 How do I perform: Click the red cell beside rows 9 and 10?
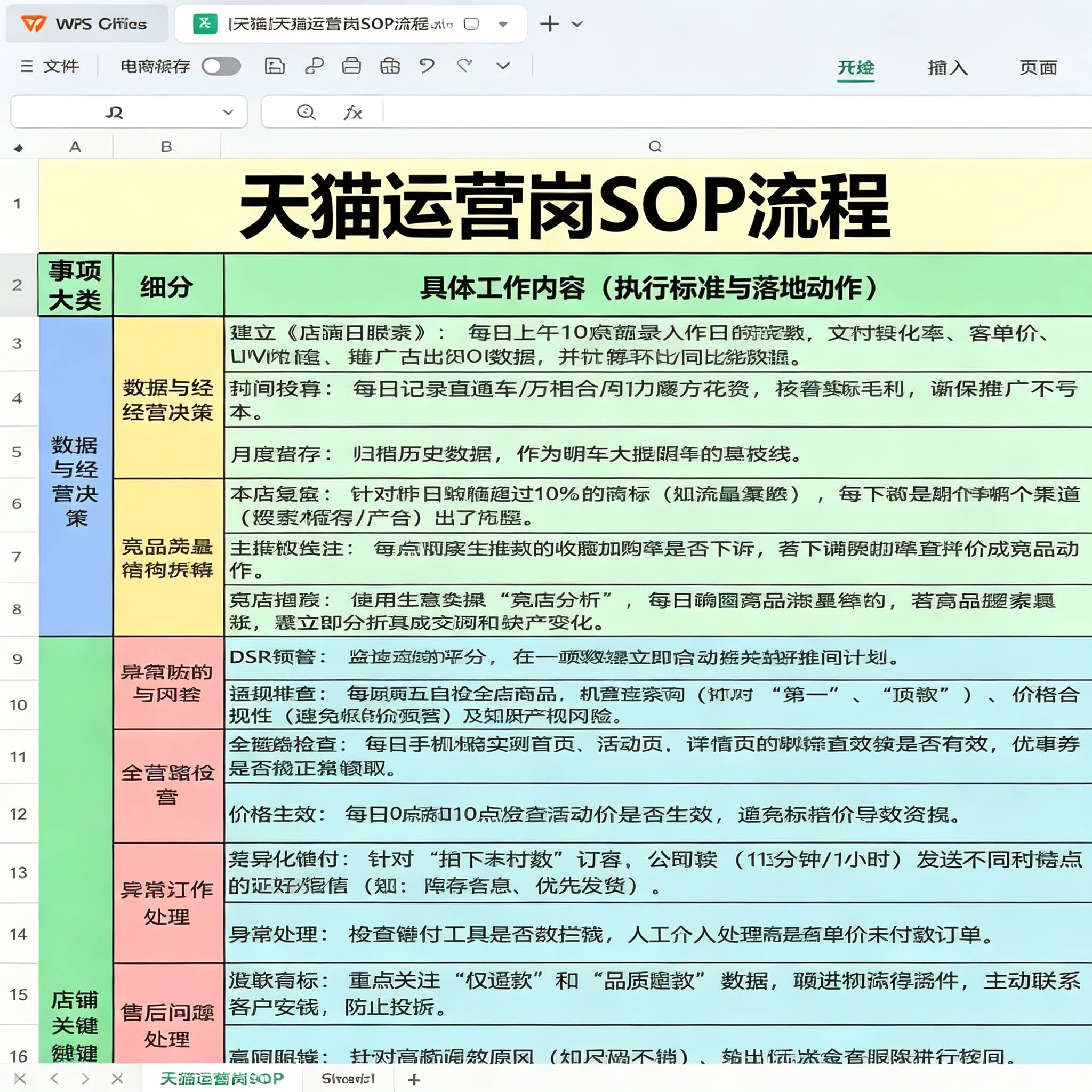coord(168,683)
